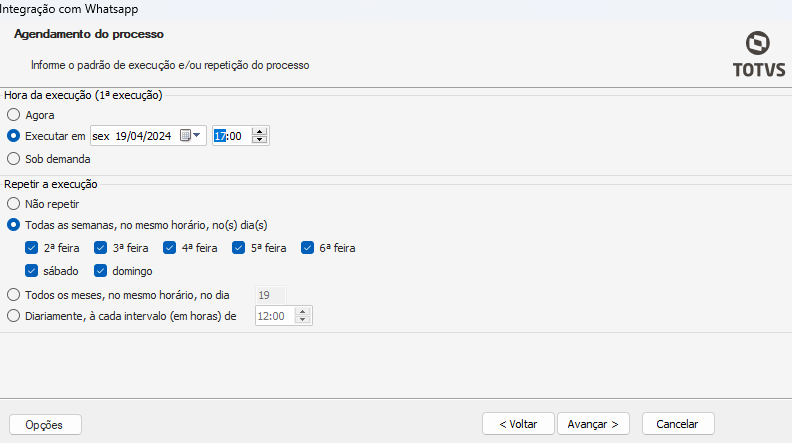Uncheck the domingo checkbox
Screen dimensions: 792x443
101,270
